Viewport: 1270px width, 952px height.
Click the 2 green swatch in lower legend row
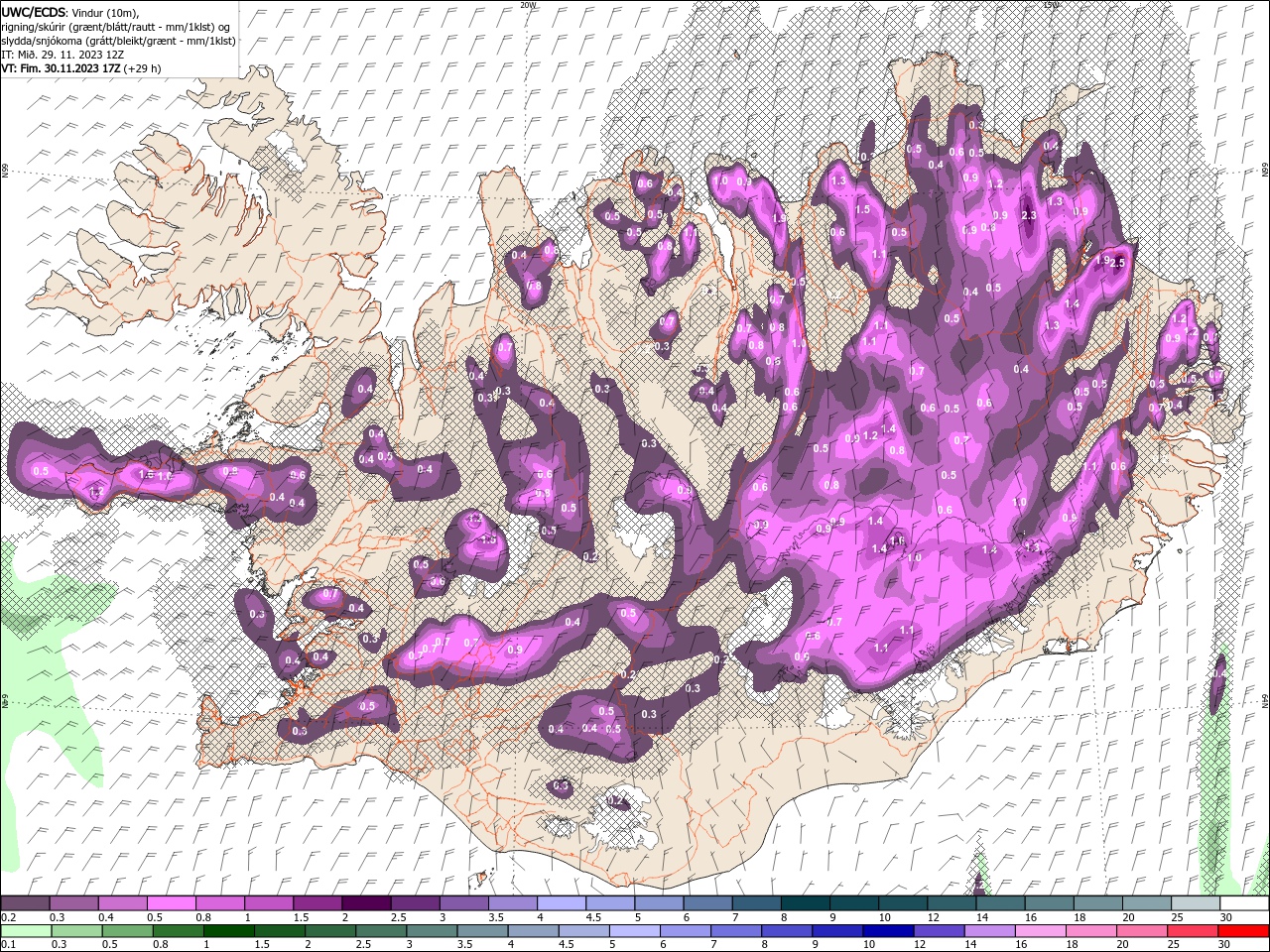click(329, 931)
